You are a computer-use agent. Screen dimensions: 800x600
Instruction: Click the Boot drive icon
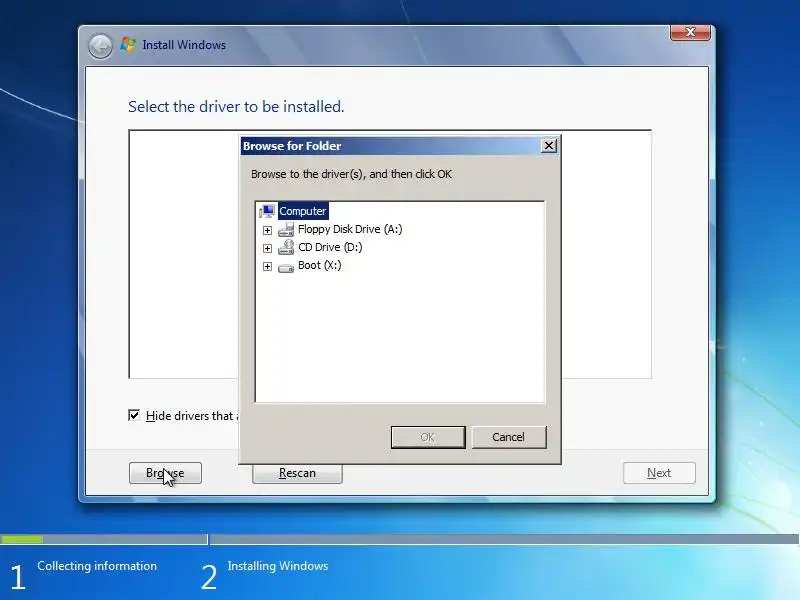tap(286, 267)
